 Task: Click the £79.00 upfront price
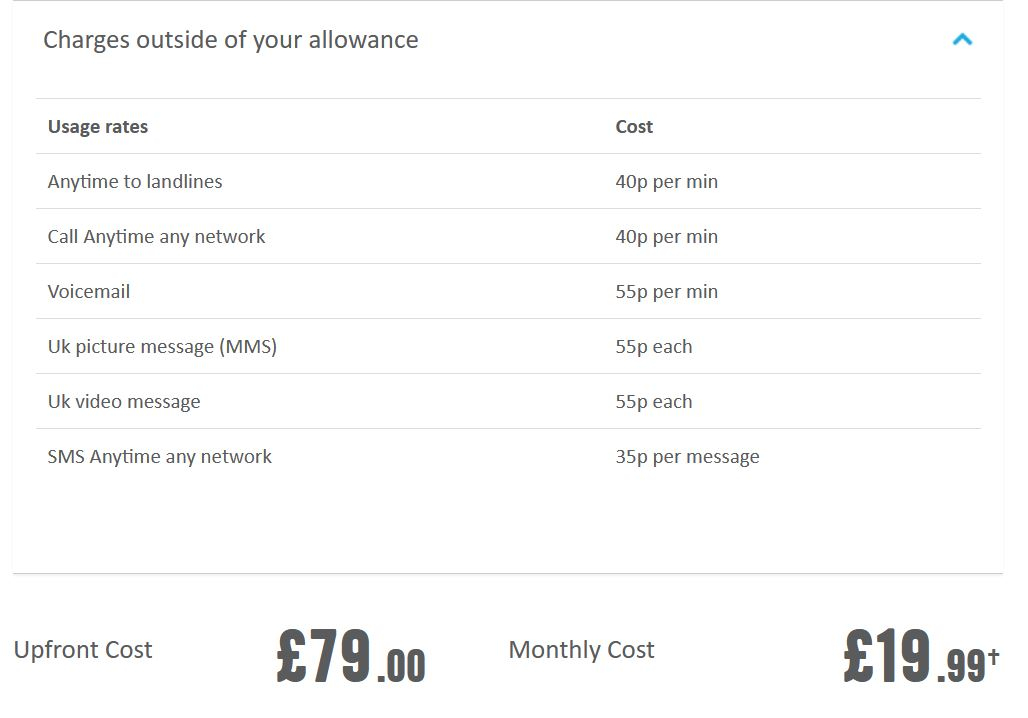[351, 655]
